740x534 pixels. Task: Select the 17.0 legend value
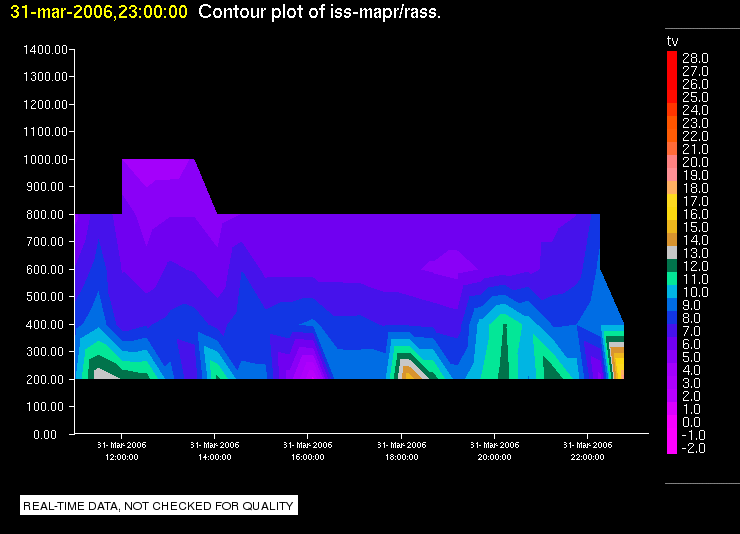695,201
